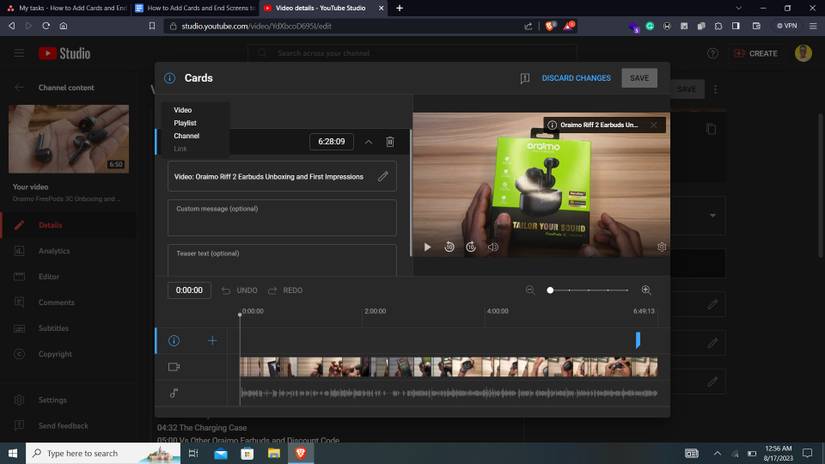Reload the page
825x464 pixels.
(46, 26)
